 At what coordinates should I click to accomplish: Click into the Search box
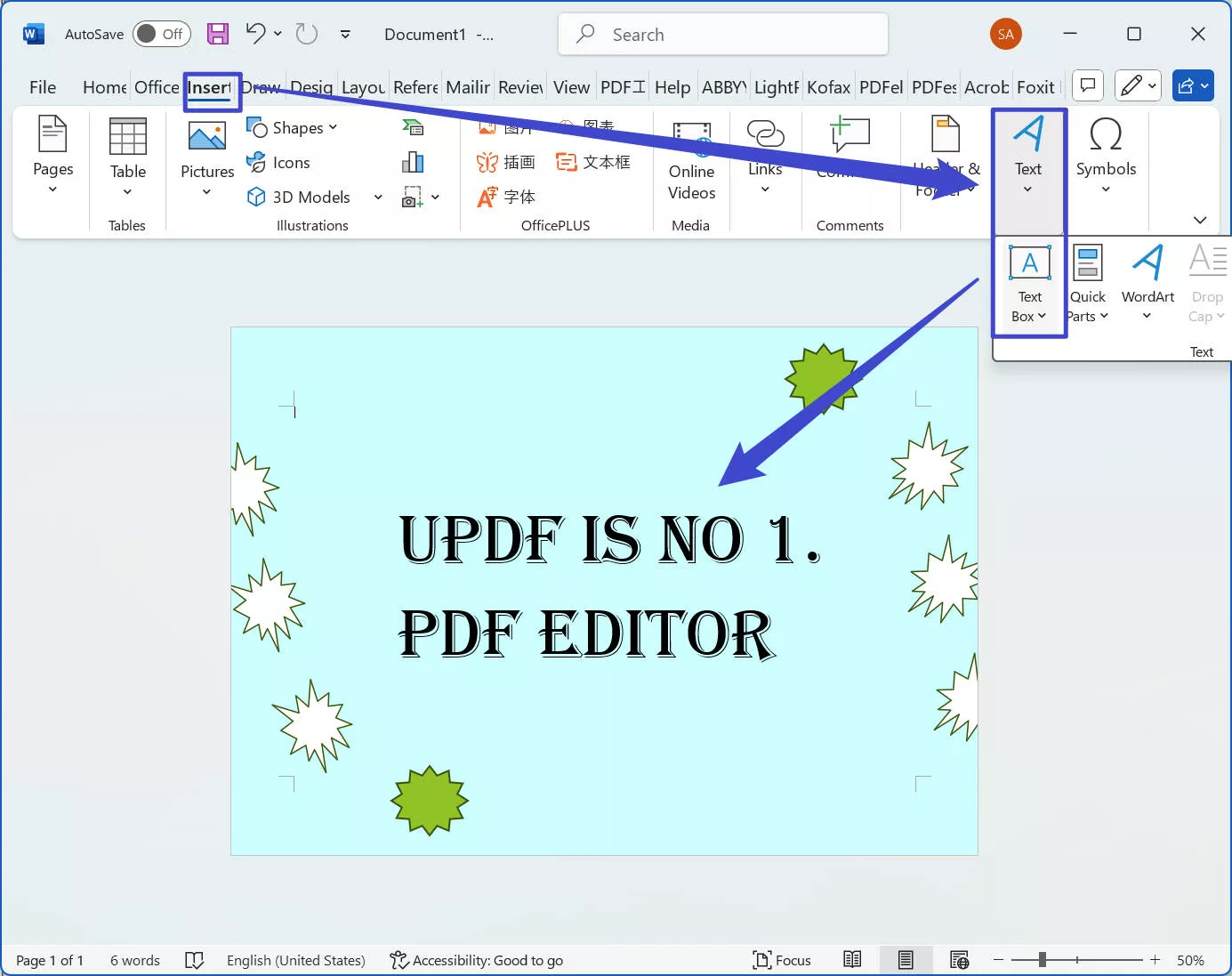point(723,34)
